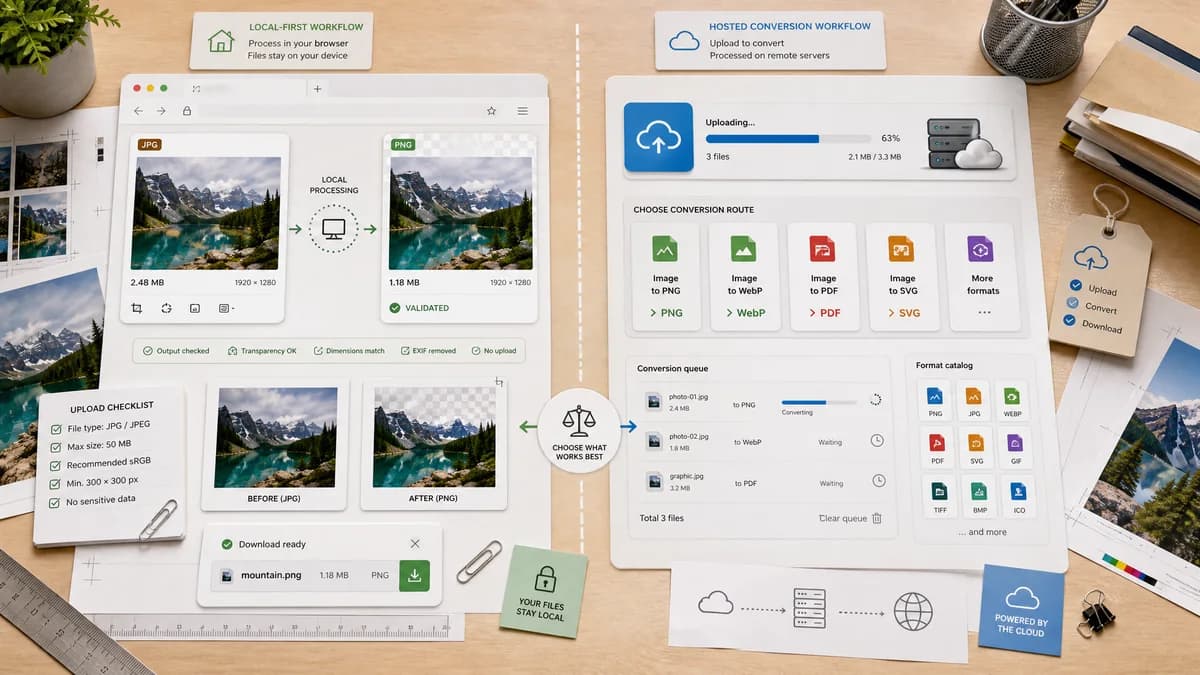Toggle the Recommended sRGB checkbox
Screen dimensions: 1200x675
(57, 466)
